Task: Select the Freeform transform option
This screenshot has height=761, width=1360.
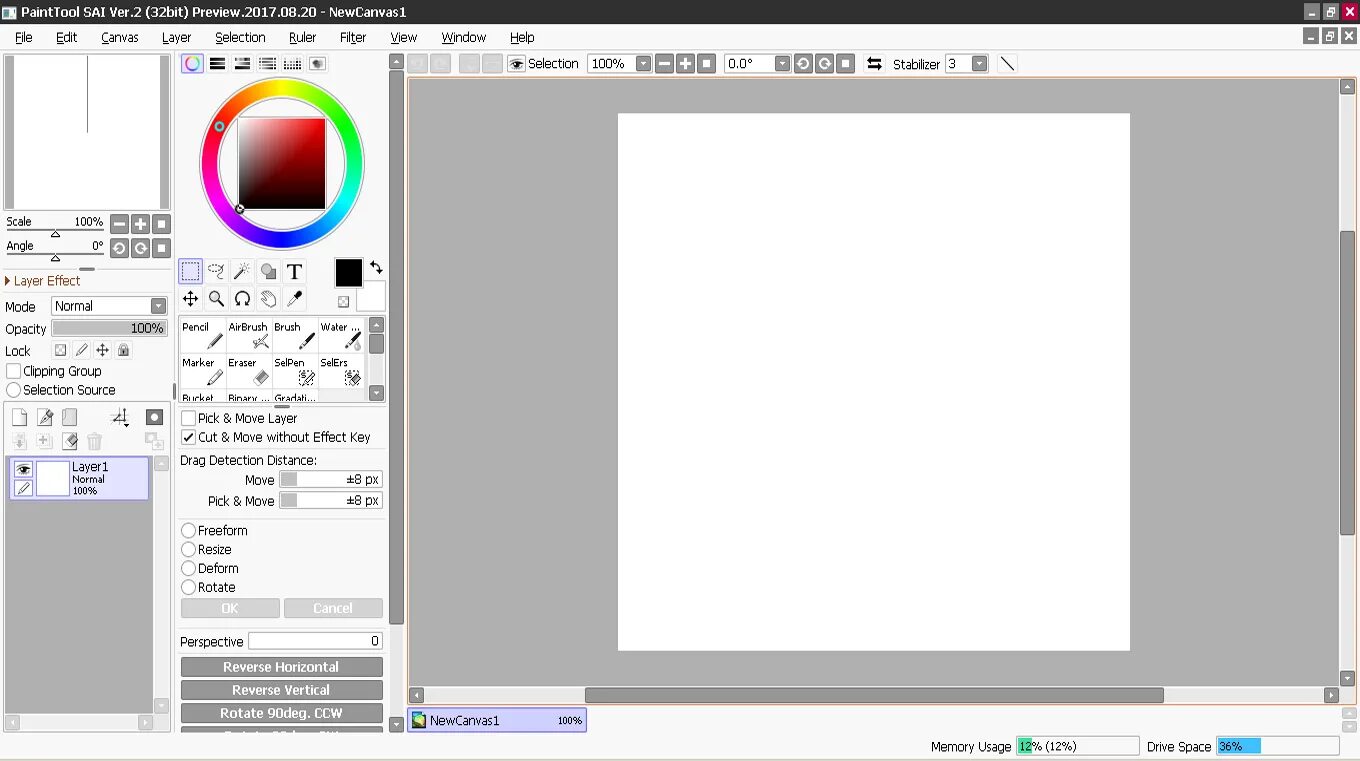Action: 188,531
